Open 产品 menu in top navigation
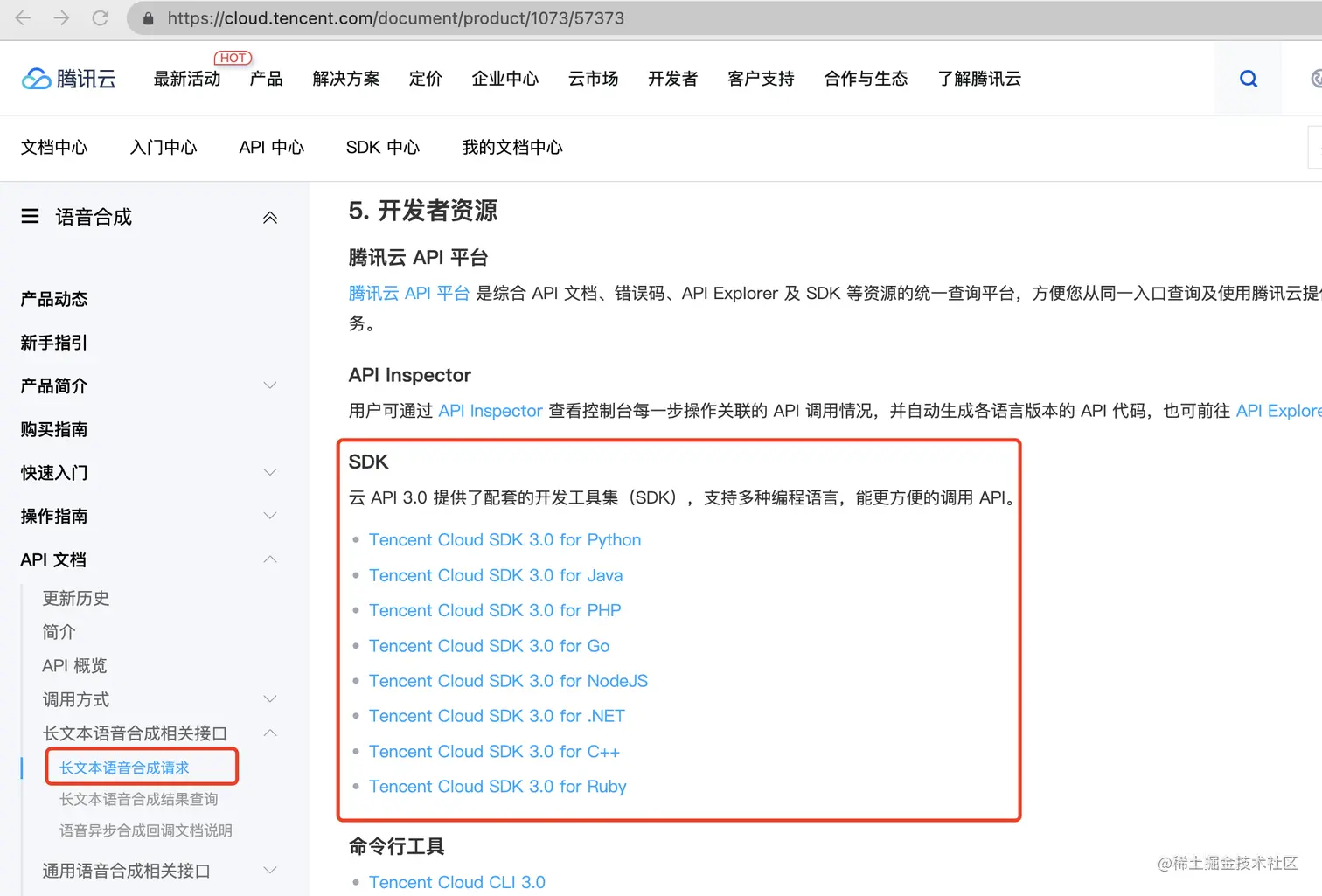The height and width of the screenshot is (896, 1322). click(266, 79)
